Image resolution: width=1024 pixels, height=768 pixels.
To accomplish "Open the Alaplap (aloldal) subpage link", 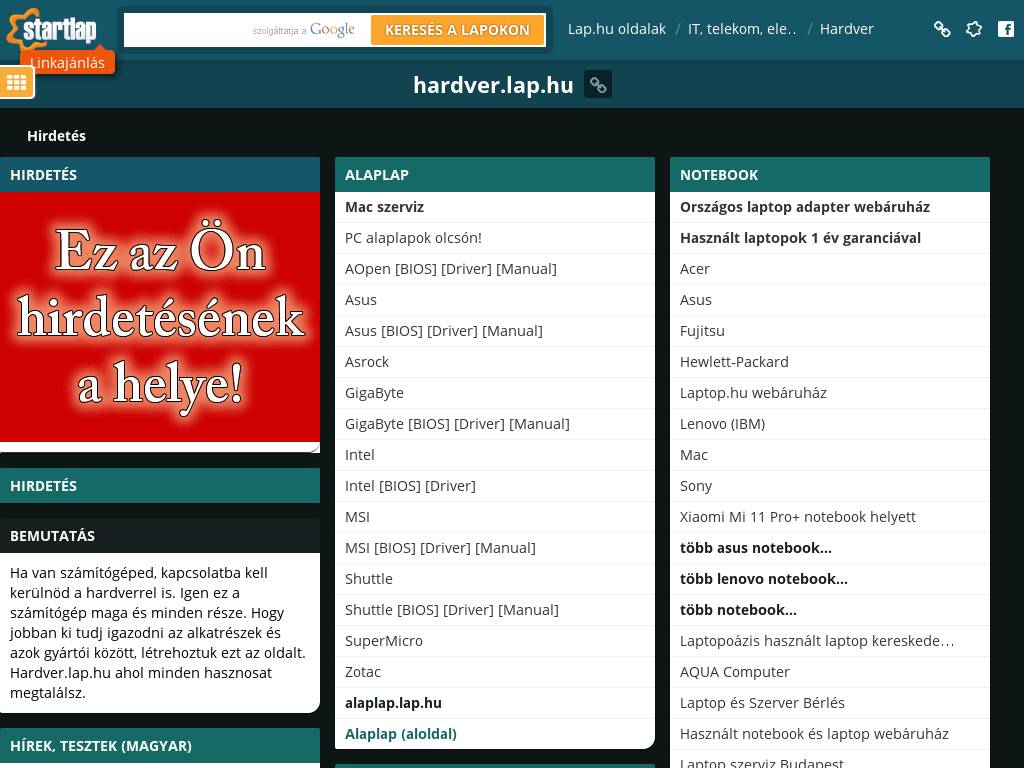I will click(x=400, y=734).
